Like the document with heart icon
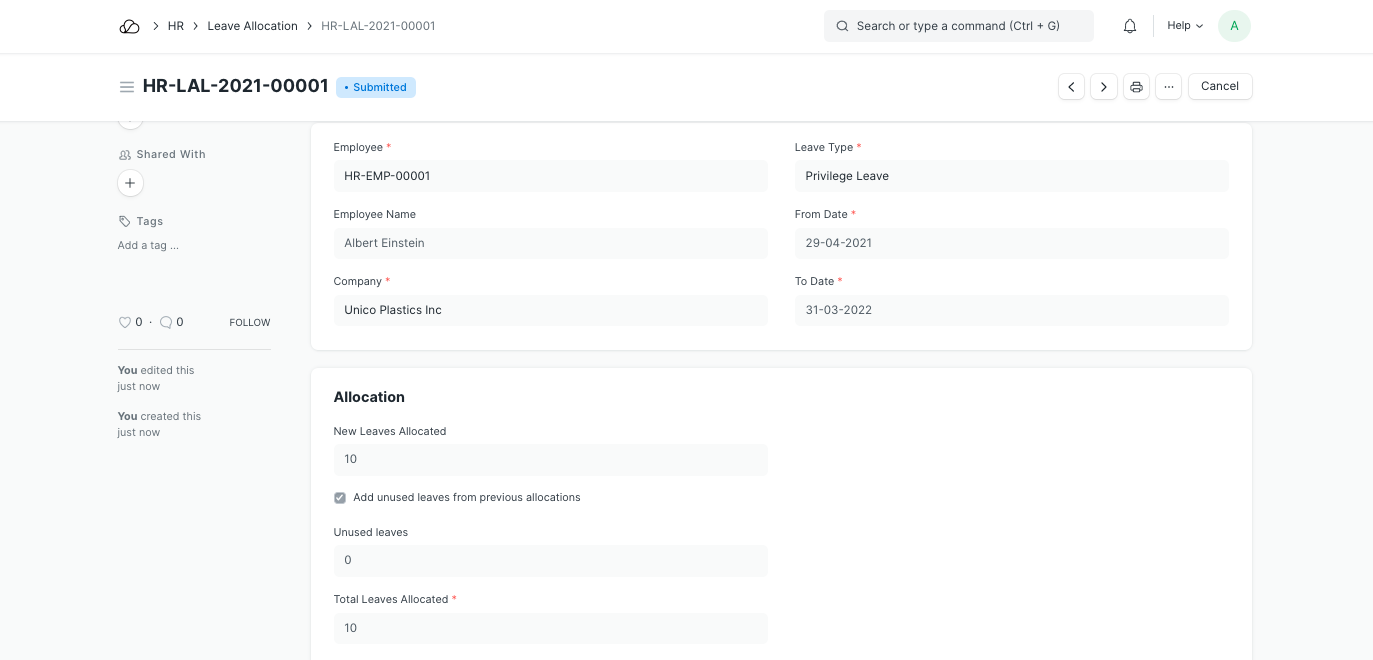This screenshot has width=1373, height=660. [x=125, y=322]
